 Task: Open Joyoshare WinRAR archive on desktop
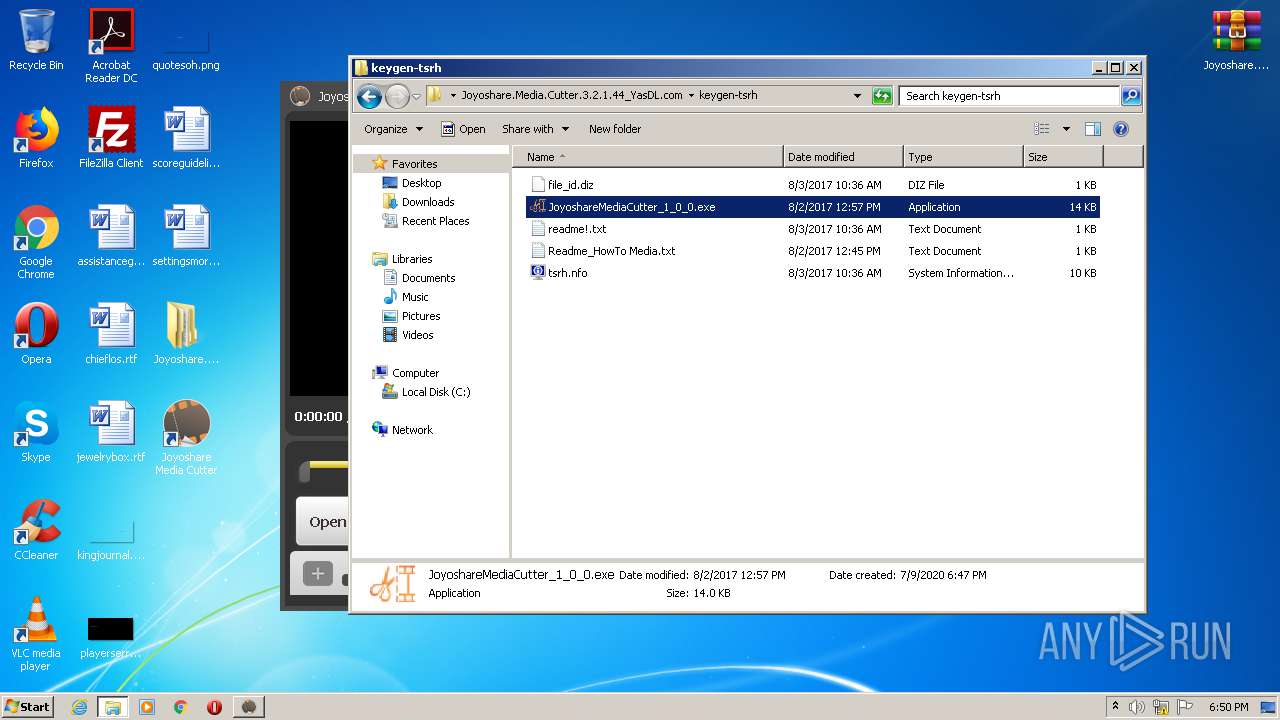point(1236,40)
